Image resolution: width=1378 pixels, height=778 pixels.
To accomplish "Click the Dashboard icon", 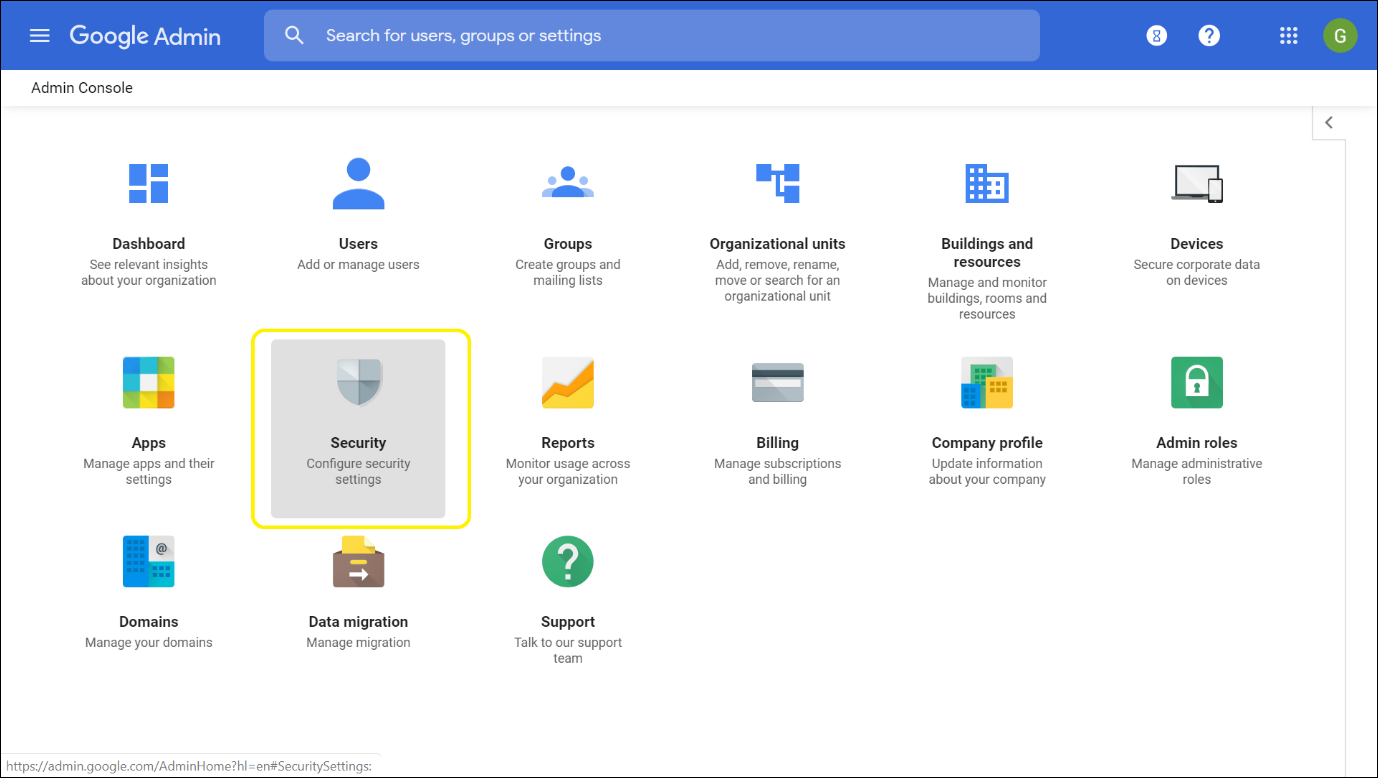I will click(149, 183).
